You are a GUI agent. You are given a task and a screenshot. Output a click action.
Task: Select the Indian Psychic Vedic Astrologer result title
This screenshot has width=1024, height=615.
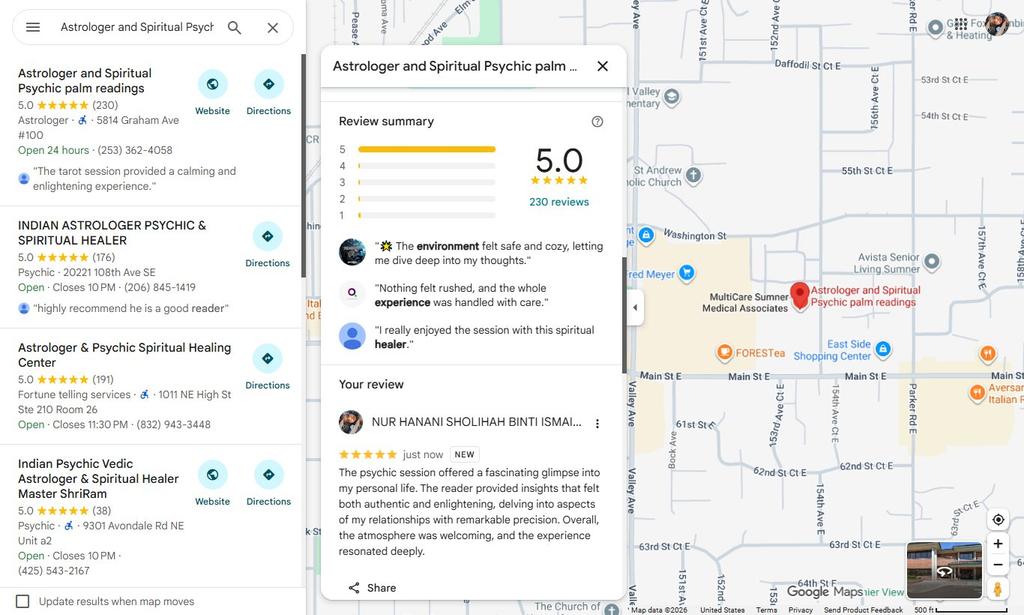[x=98, y=479]
